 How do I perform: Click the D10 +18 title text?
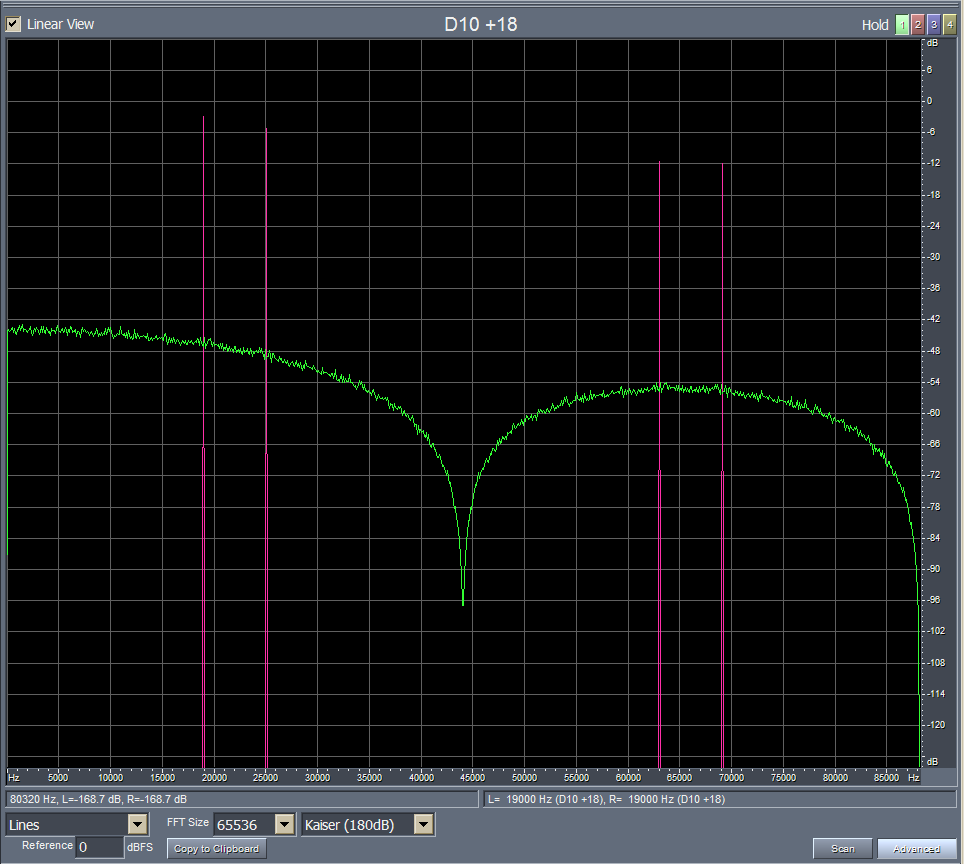[481, 25]
